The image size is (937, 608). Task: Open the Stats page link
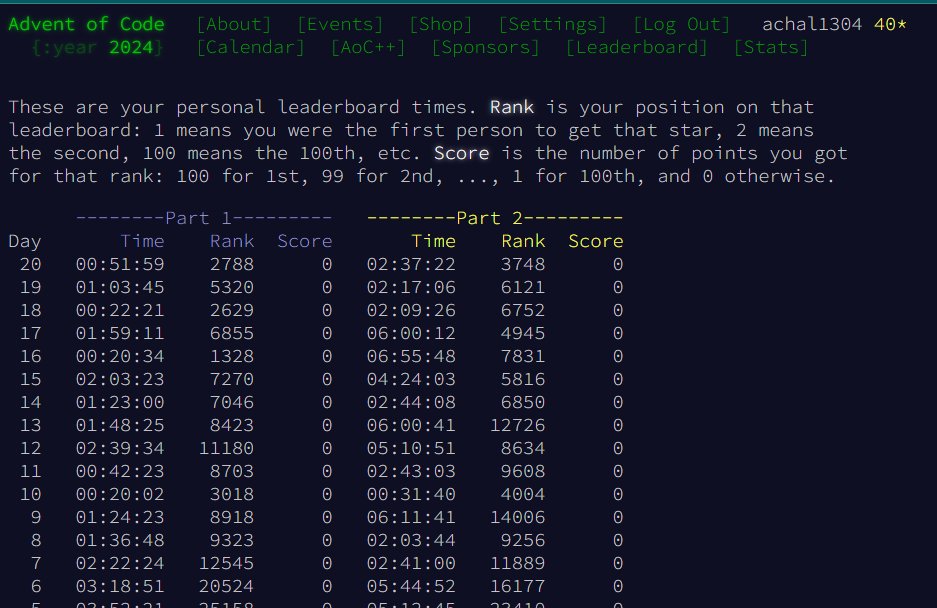click(771, 47)
